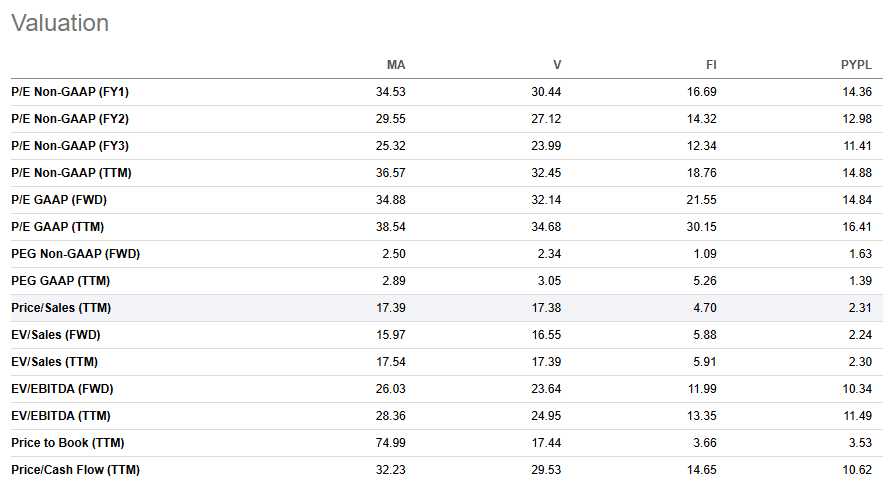Click the P/E GAAP (FWD) row label
Image resolution: width=883 pixels, height=482 pixels.
(x=58, y=200)
